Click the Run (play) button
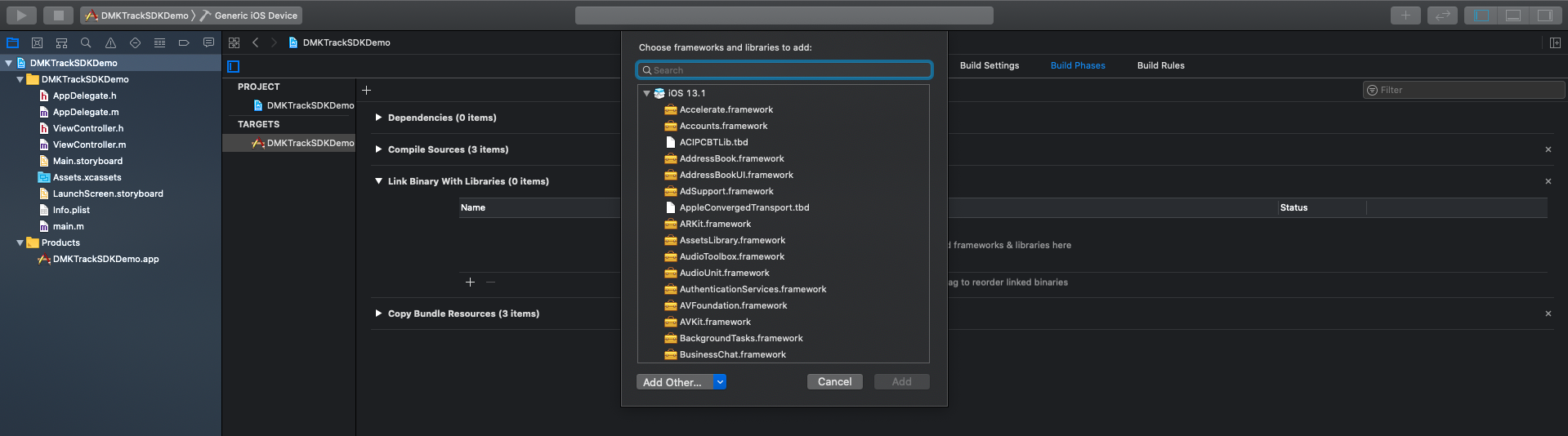Image resolution: width=1568 pixels, height=436 pixels. click(x=21, y=15)
